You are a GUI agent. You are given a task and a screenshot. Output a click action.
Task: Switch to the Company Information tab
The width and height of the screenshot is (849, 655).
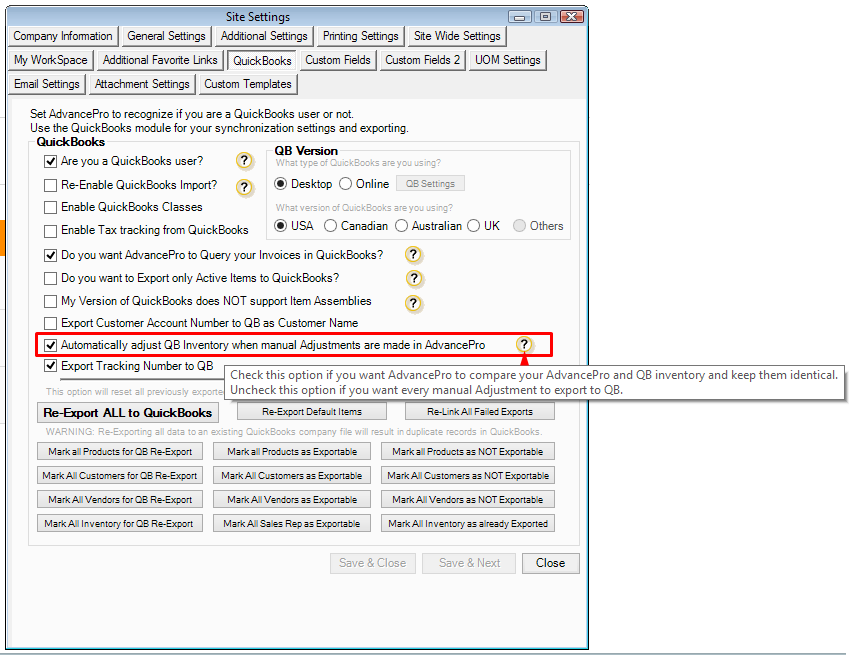pyautogui.click(x=63, y=36)
